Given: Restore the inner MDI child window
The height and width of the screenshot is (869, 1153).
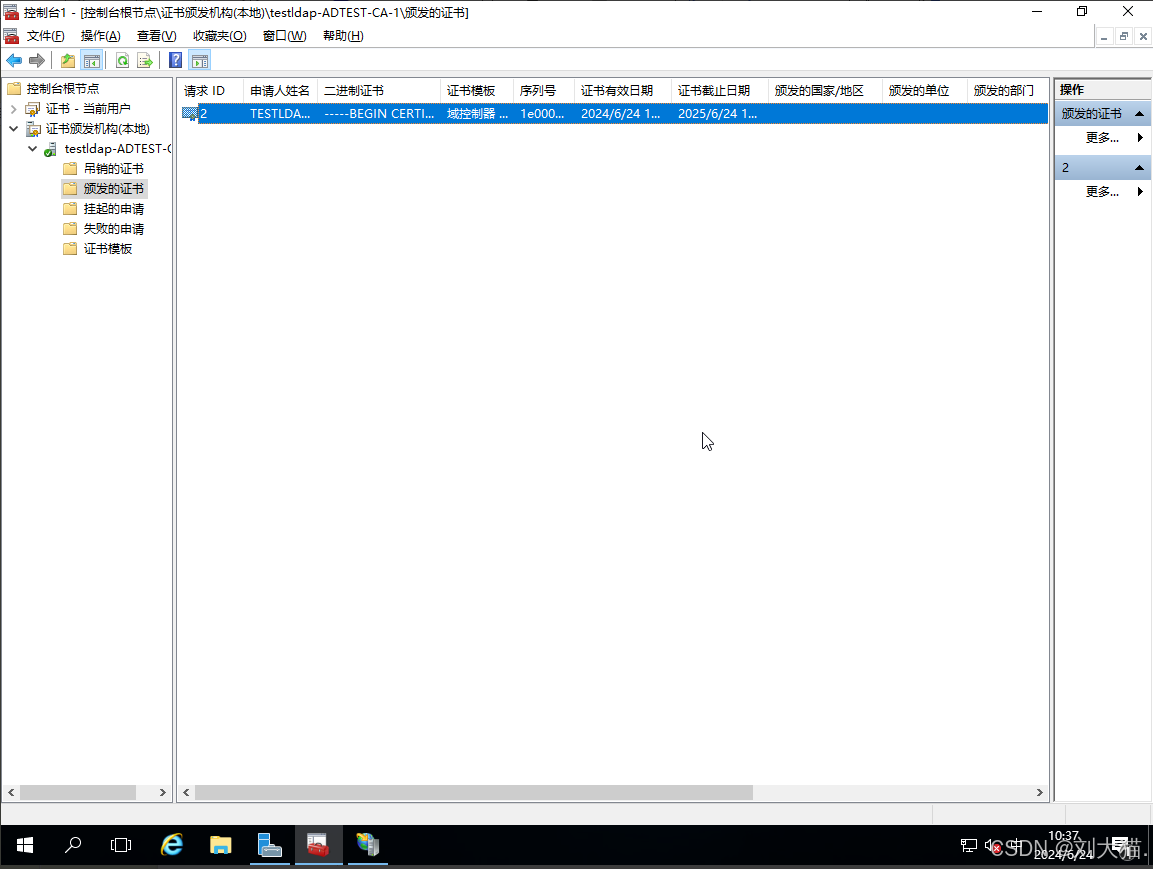Looking at the screenshot, I should pos(1124,36).
